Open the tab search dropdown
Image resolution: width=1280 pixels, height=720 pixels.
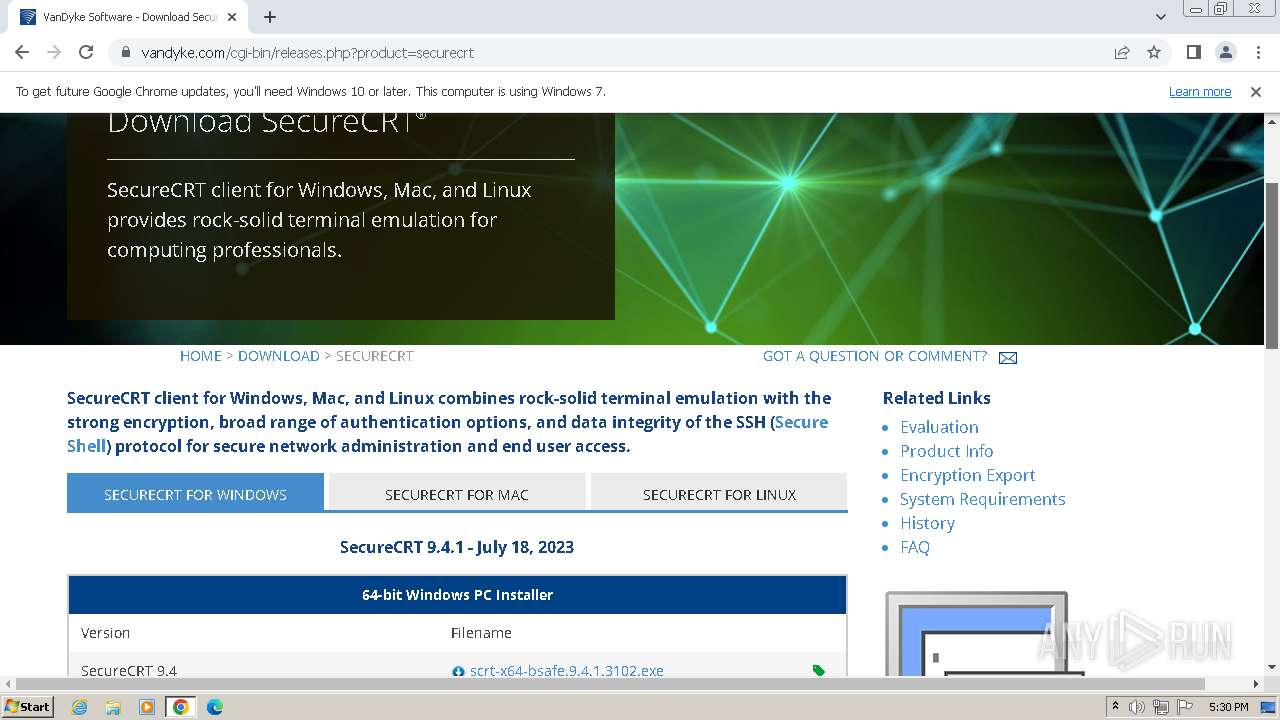tap(1161, 17)
